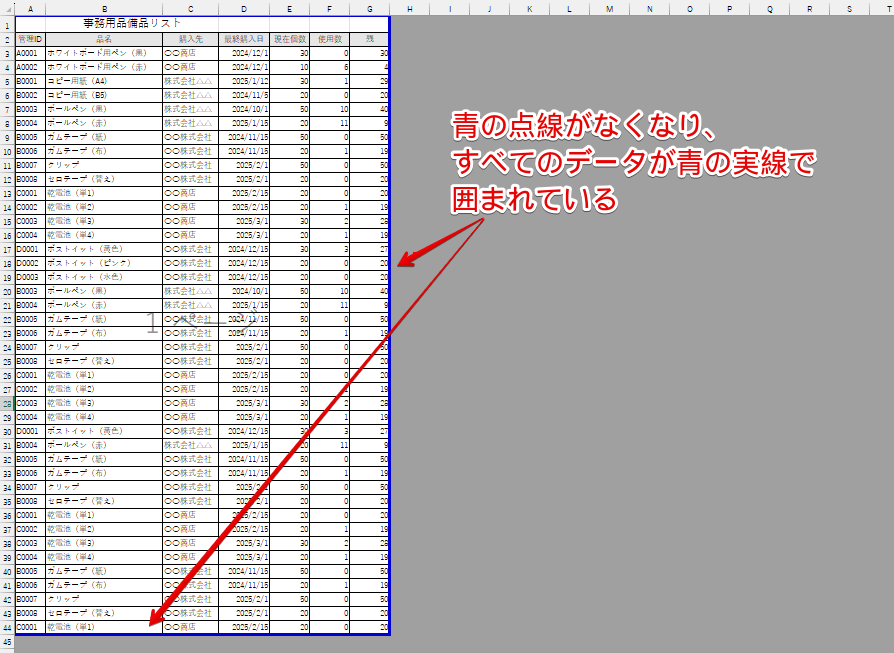Image resolution: width=894 pixels, height=653 pixels.
Task: Select column B header
Action: coord(105,8)
